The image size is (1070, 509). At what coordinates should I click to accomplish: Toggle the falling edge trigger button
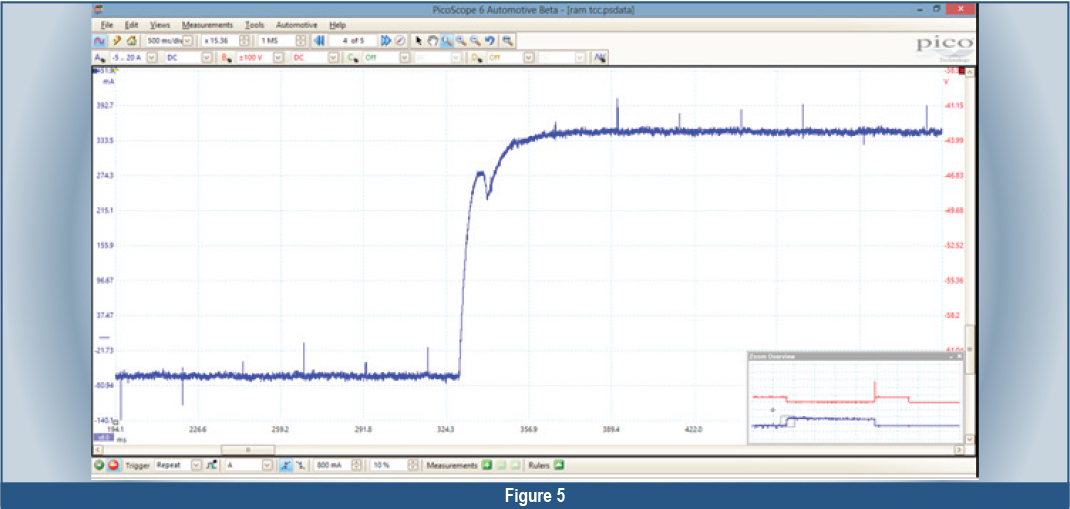point(300,465)
